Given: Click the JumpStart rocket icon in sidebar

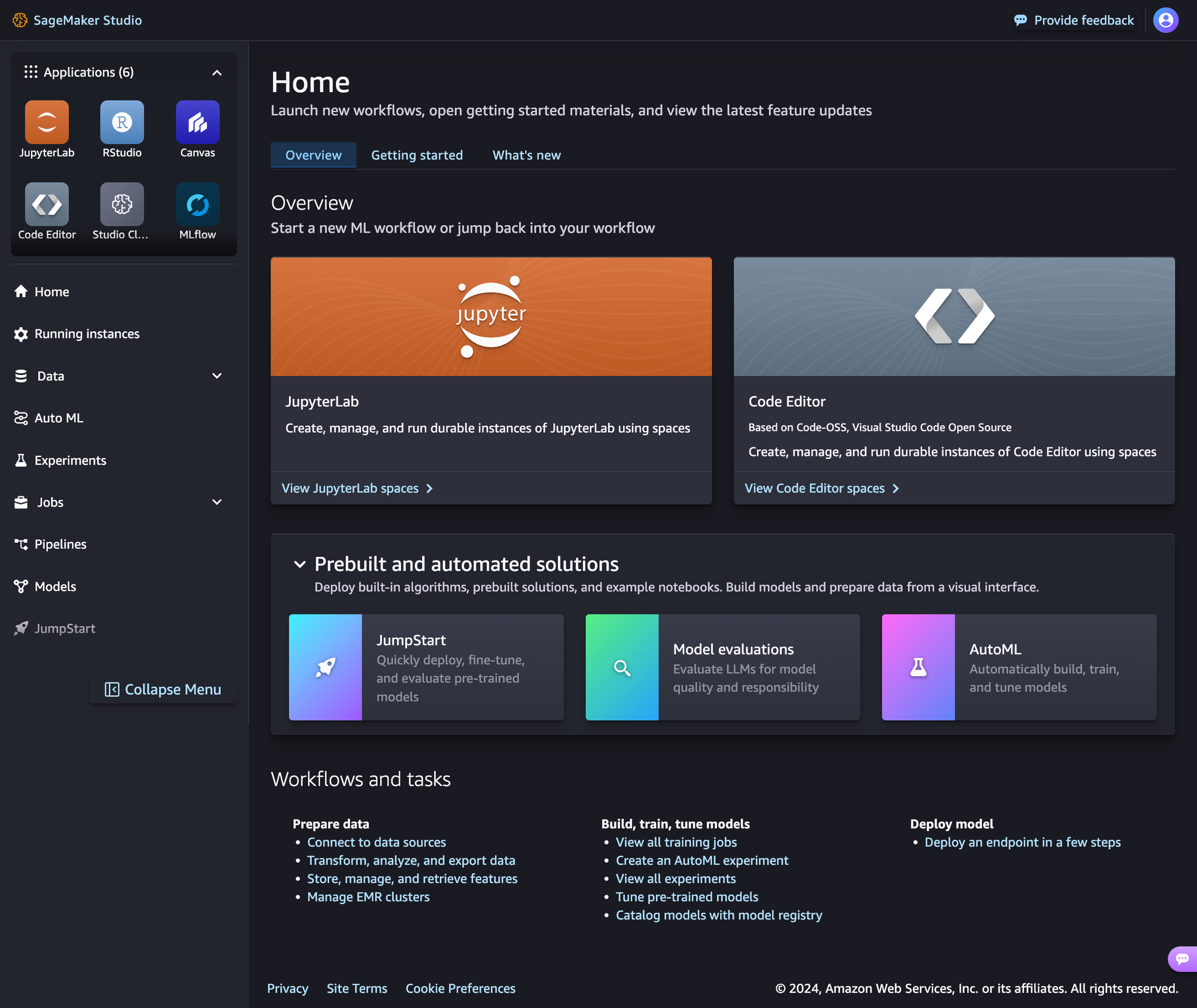Looking at the screenshot, I should click(21, 628).
